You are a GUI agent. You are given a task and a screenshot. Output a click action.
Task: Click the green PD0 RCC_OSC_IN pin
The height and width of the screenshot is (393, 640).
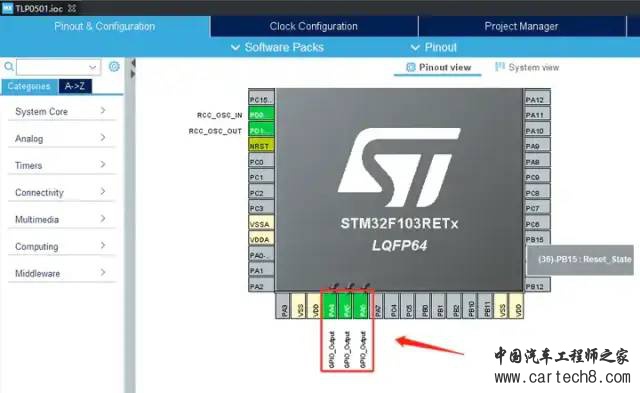pyautogui.click(x=261, y=115)
